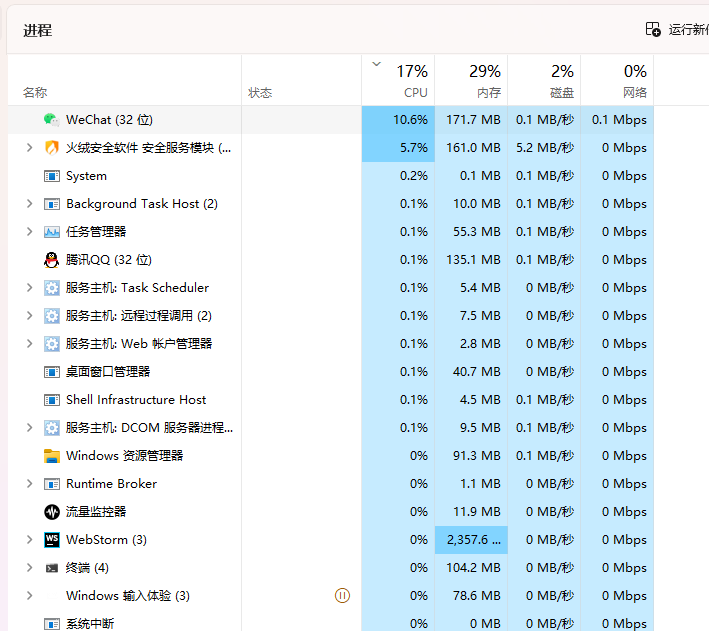Expand the Background Task Host (2) group
This screenshot has width=709, height=631.
(29, 204)
